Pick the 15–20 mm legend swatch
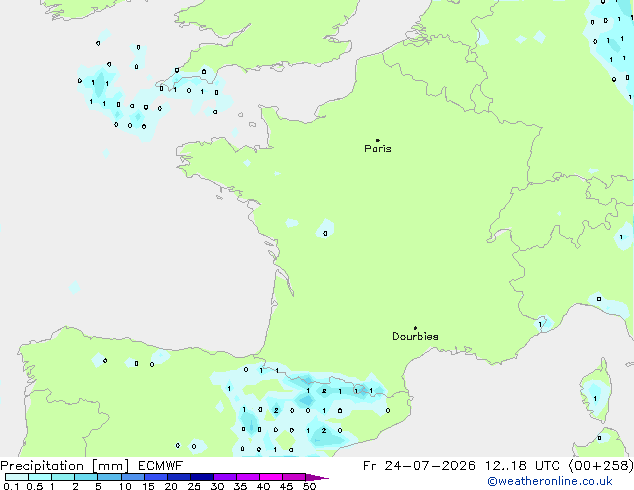This screenshot has width=634, height=490. tap(155, 477)
